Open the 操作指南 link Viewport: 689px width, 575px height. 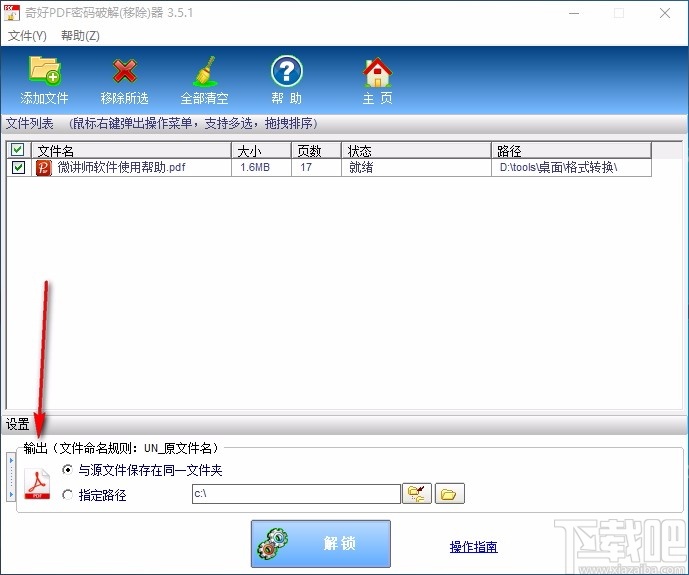(473, 546)
